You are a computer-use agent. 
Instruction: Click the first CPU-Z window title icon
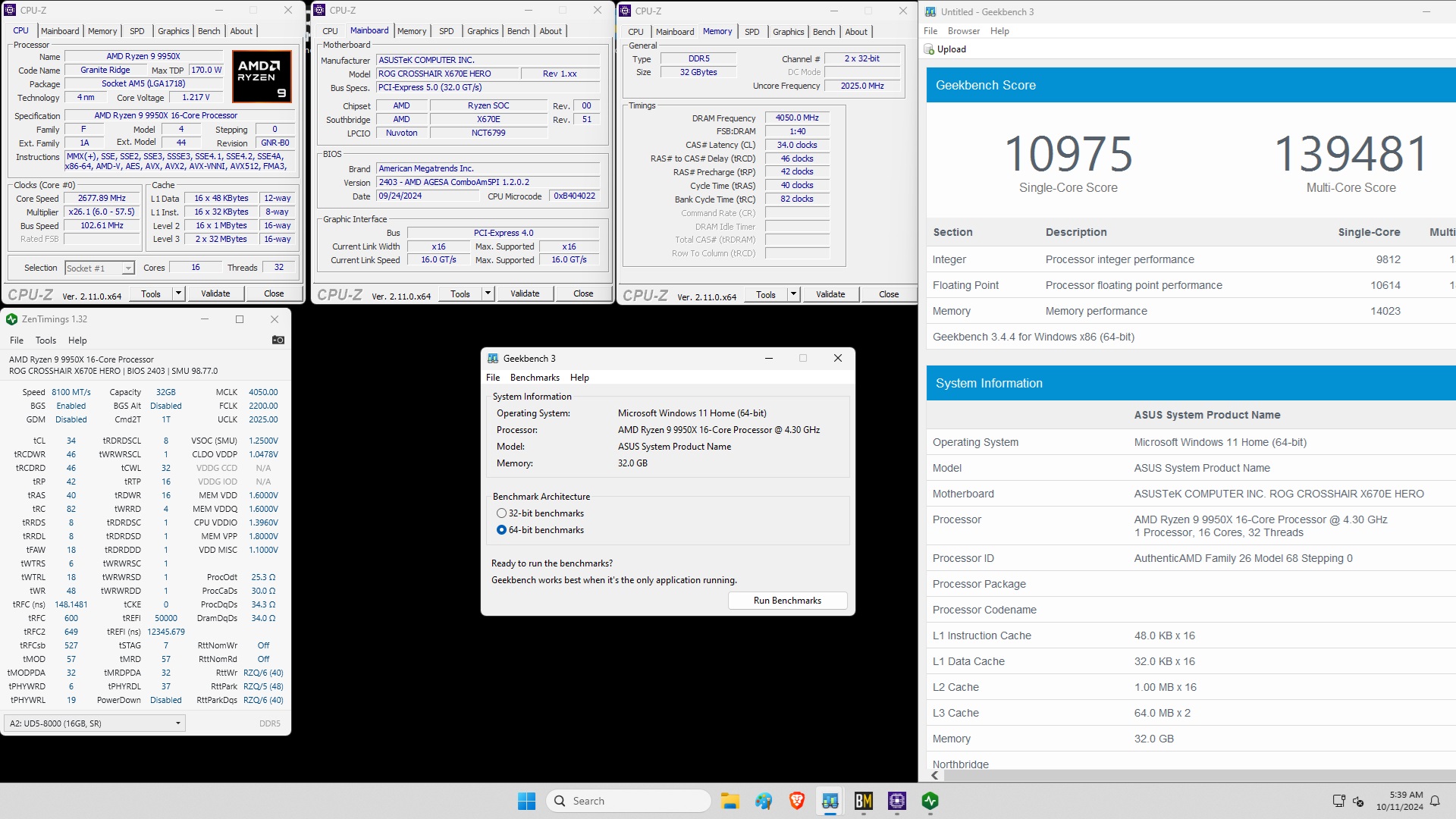point(10,10)
